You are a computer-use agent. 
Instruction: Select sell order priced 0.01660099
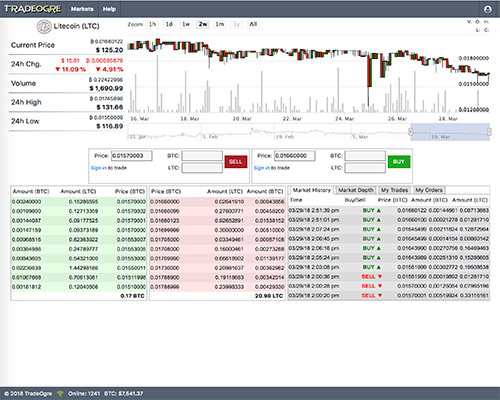[x=217, y=211]
